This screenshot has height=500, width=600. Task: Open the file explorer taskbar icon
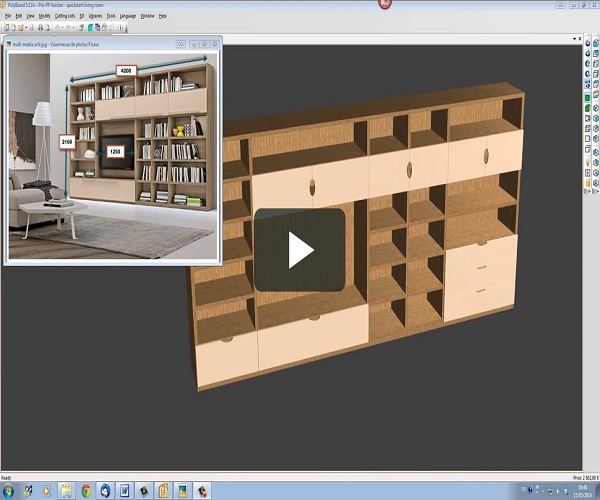(x=67, y=491)
